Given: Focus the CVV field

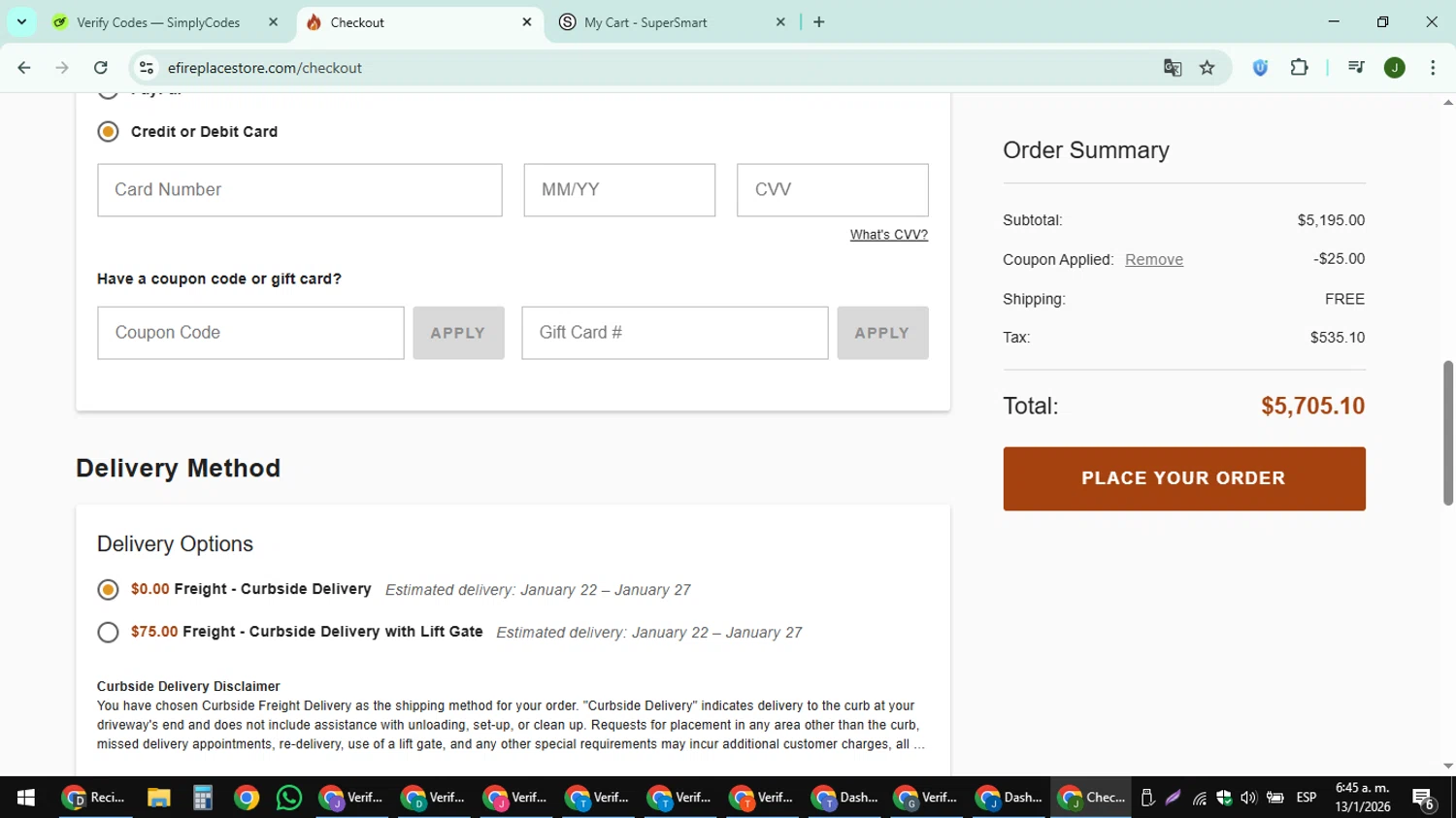Looking at the screenshot, I should tap(833, 190).
